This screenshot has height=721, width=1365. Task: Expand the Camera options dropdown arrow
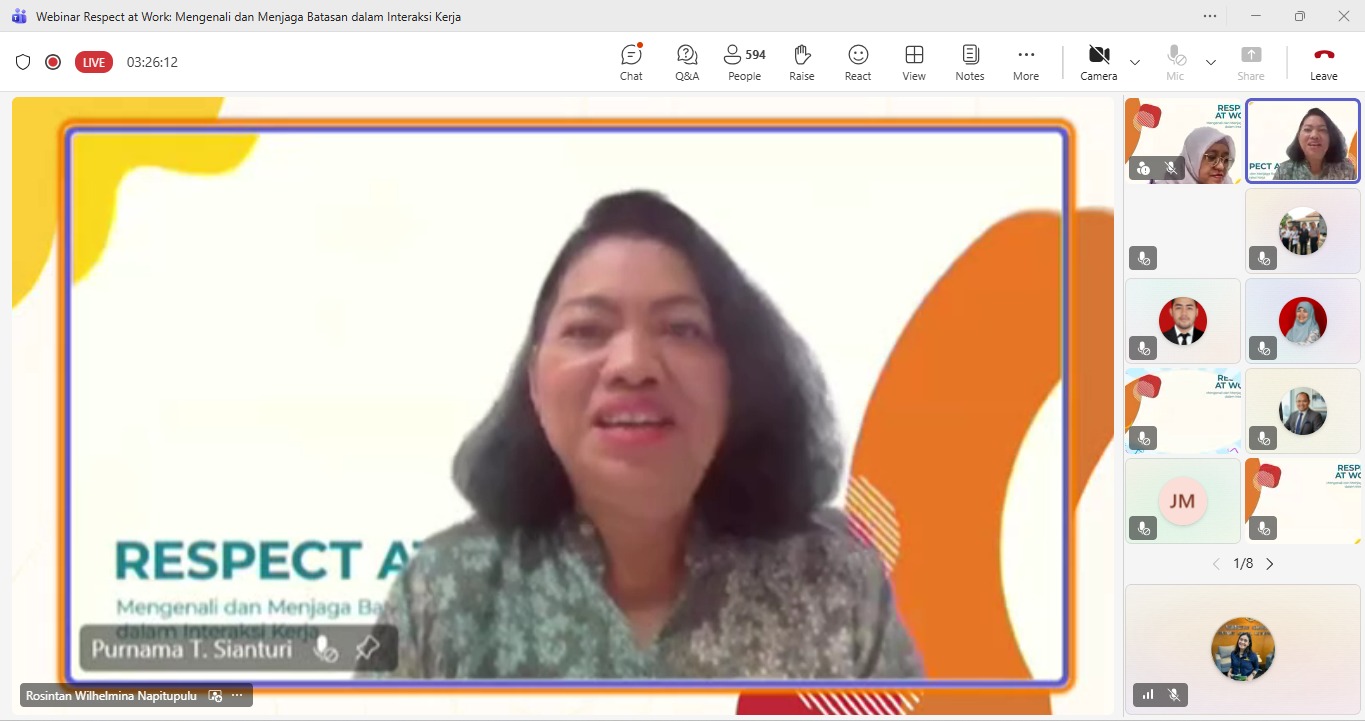click(1135, 62)
